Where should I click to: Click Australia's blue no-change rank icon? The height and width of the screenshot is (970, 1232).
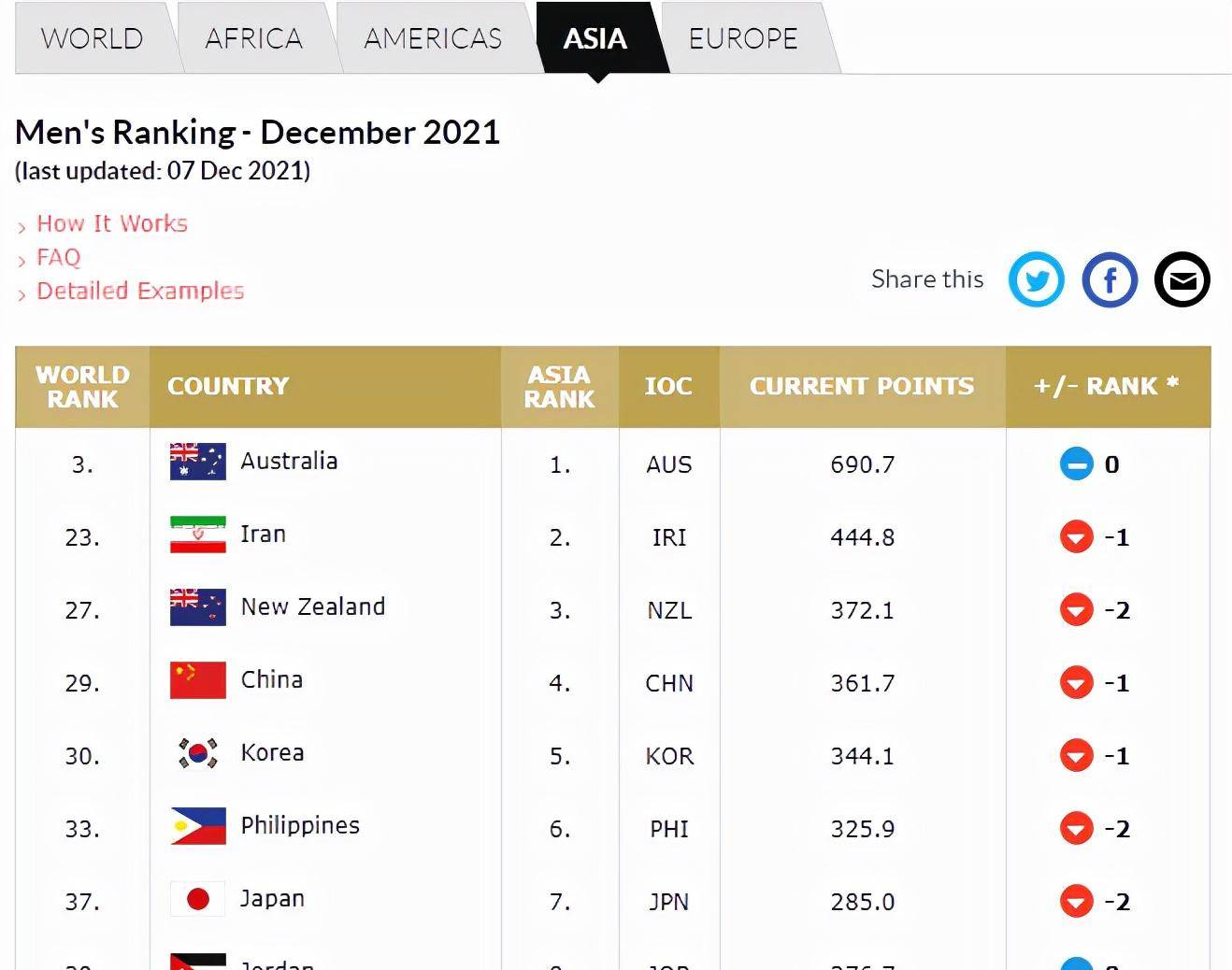pyautogui.click(x=1076, y=464)
